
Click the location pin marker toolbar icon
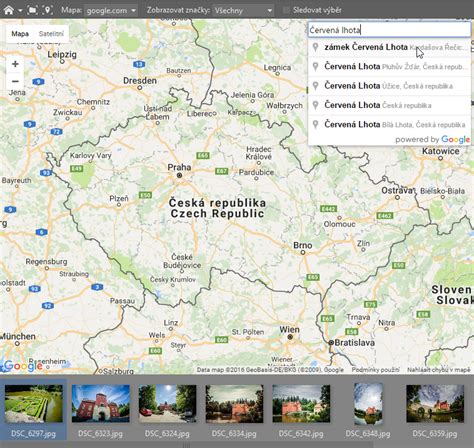48,10
